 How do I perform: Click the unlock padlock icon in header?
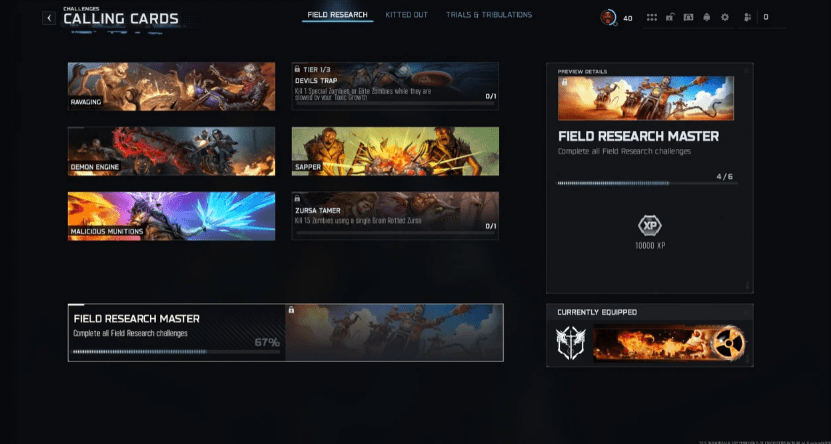(x=670, y=18)
